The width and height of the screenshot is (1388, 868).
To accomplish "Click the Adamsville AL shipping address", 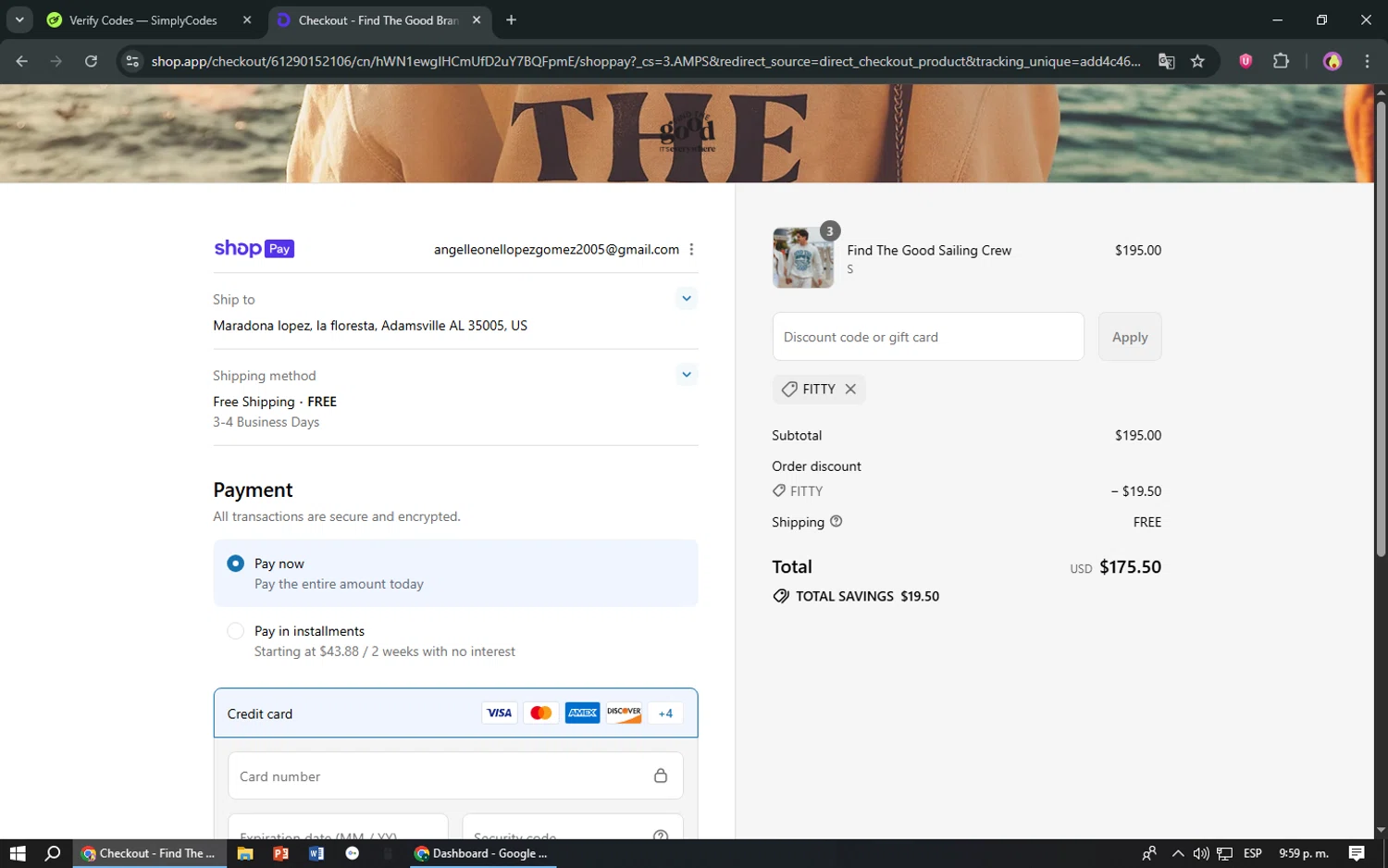I will point(370,325).
